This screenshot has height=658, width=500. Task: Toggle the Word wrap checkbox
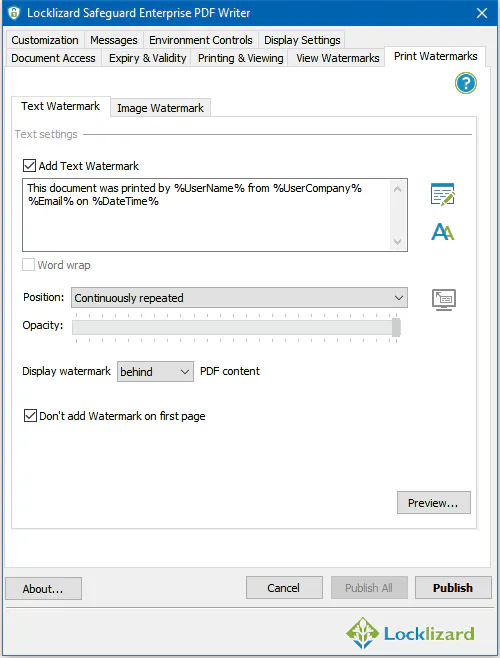pos(29,265)
